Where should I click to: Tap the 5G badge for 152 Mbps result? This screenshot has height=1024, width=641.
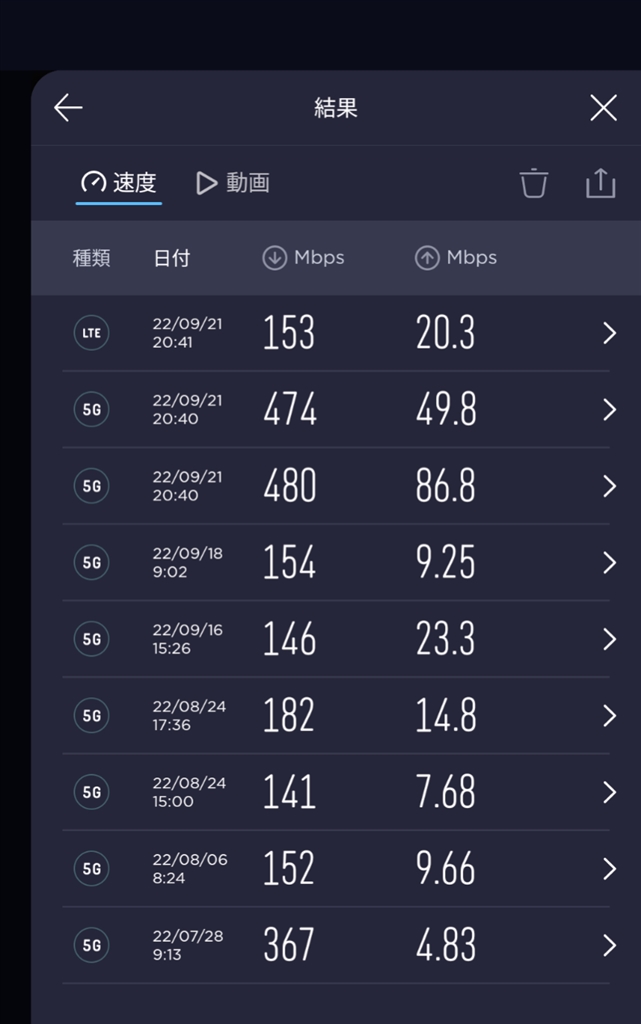(x=92, y=869)
